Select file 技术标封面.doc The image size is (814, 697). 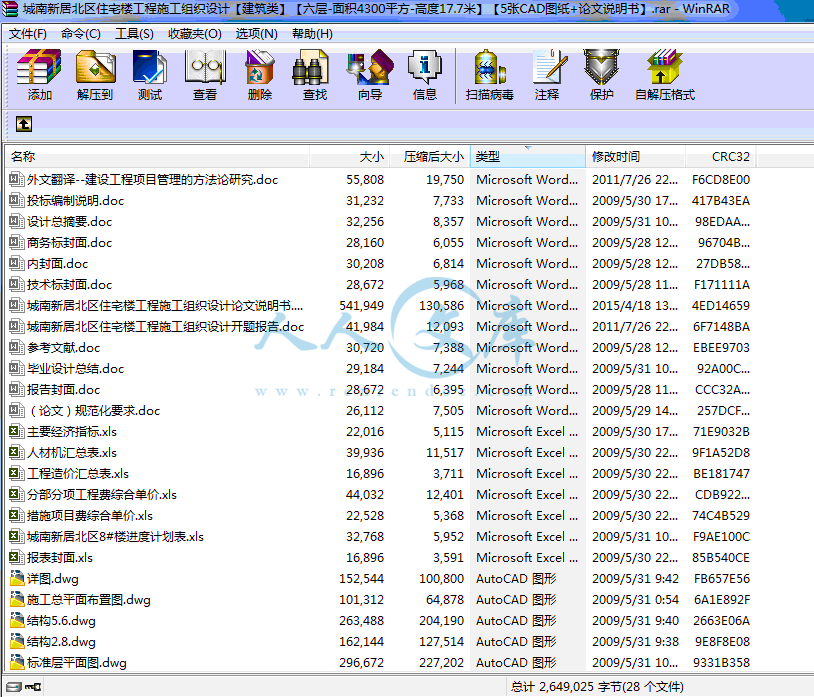70,284
